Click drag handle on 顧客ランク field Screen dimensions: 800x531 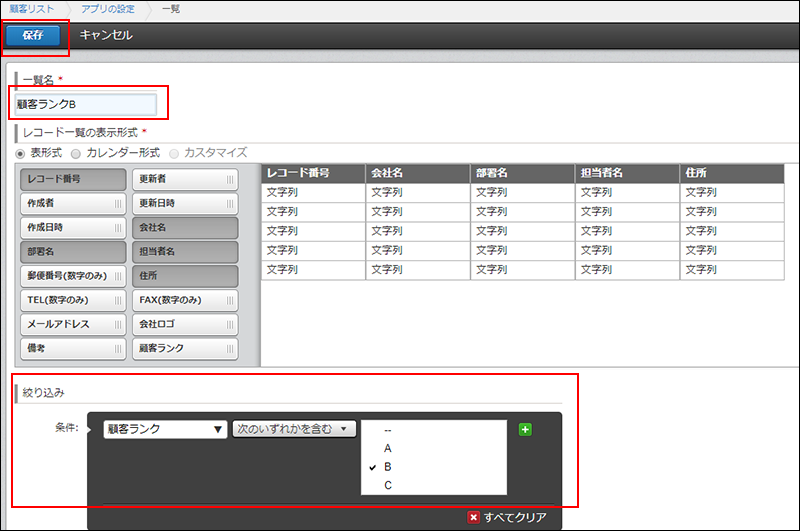[x=231, y=348]
